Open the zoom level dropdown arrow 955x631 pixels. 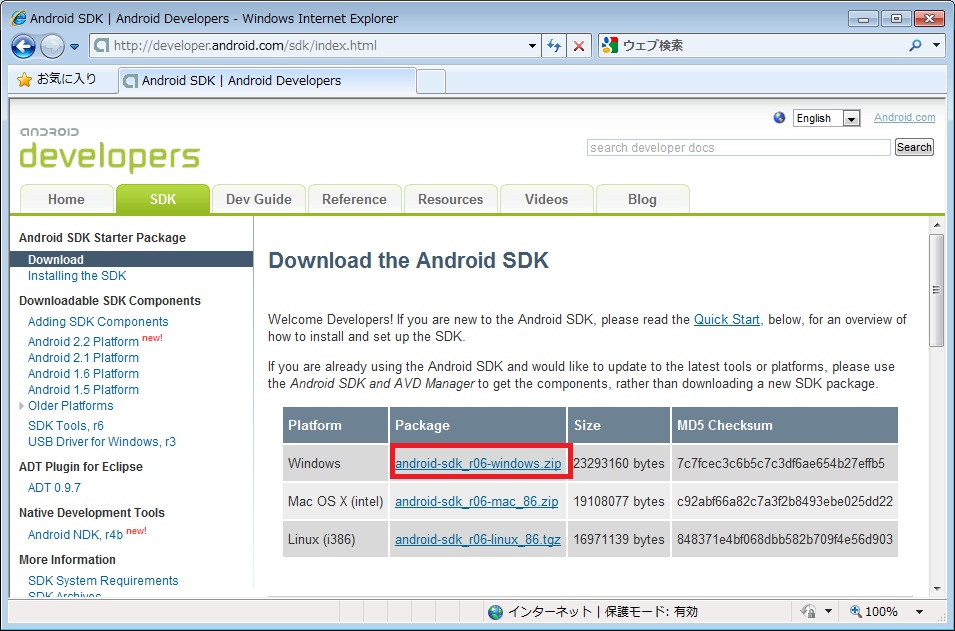[919, 612]
